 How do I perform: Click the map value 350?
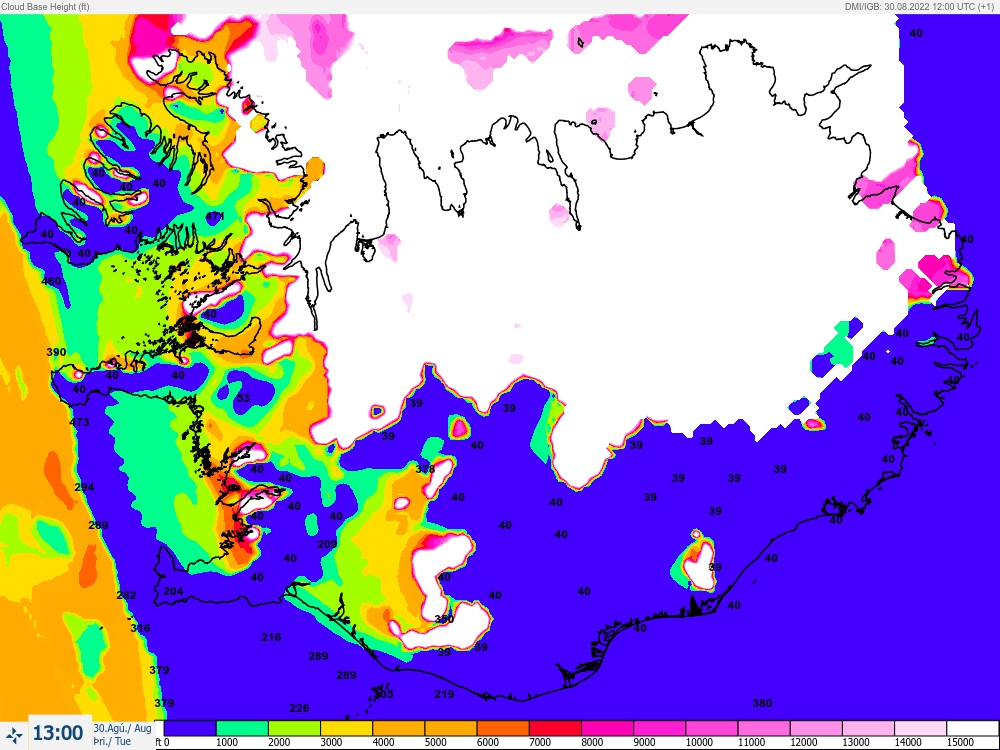(444, 619)
